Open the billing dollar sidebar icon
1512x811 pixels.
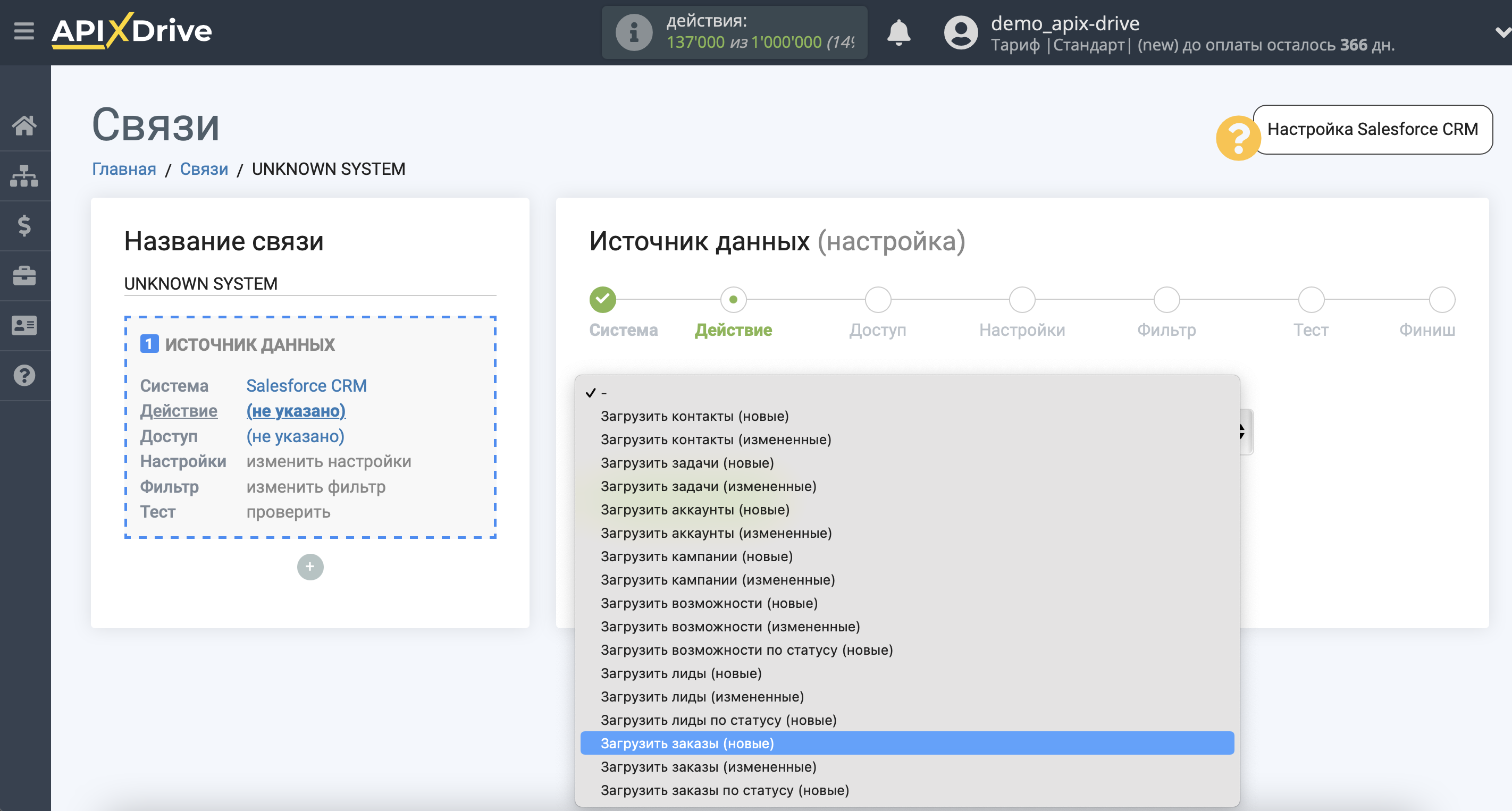tap(24, 225)
